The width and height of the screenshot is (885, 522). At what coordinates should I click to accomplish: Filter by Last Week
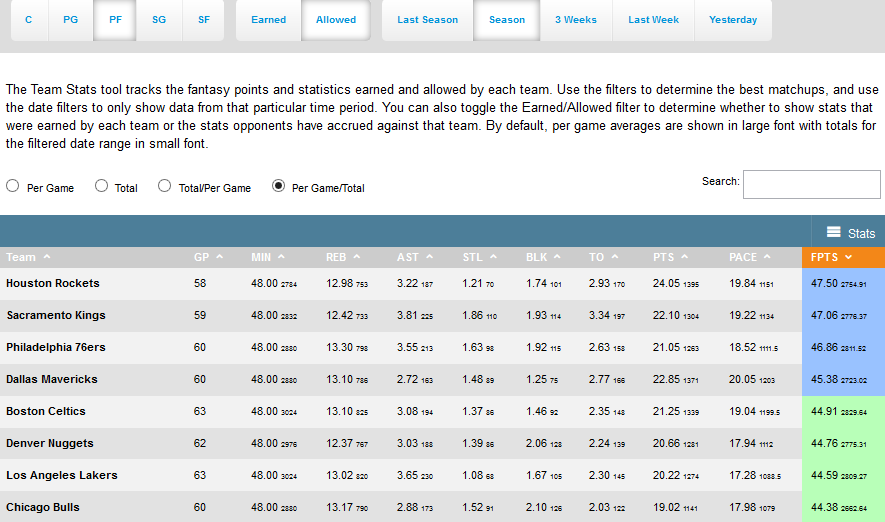tap(654, 20)
